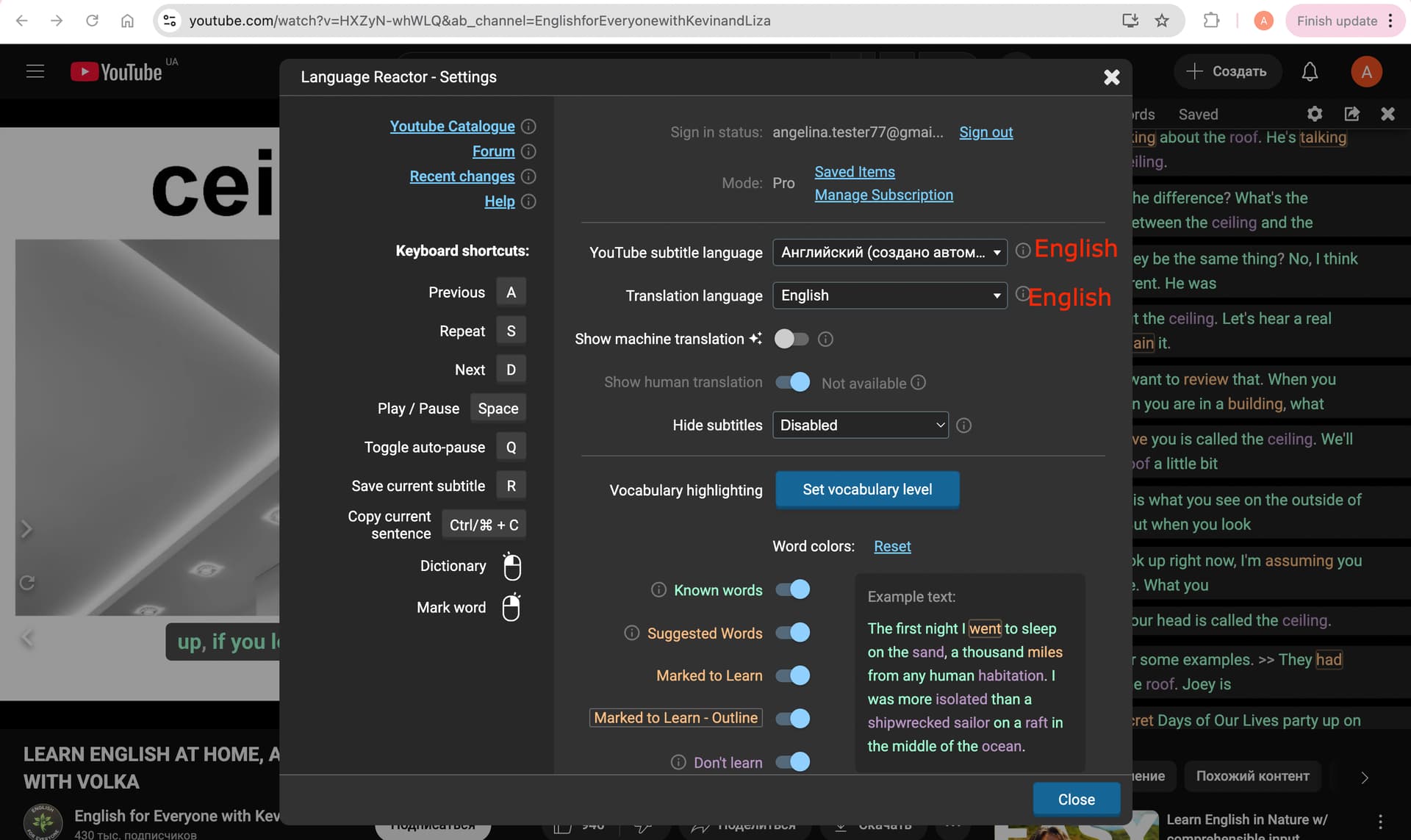
Task: Toggle Show human translation switch
Action: (792, 382)
